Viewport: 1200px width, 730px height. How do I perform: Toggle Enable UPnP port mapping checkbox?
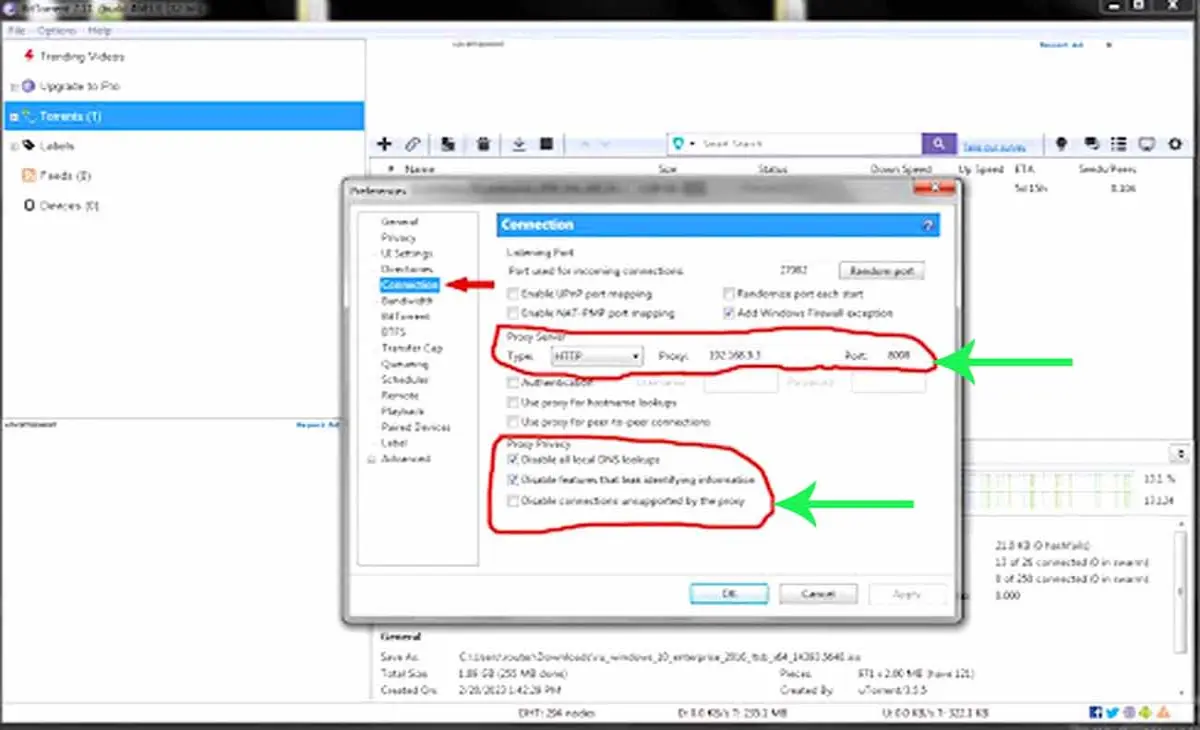click(x=513, y=294)
